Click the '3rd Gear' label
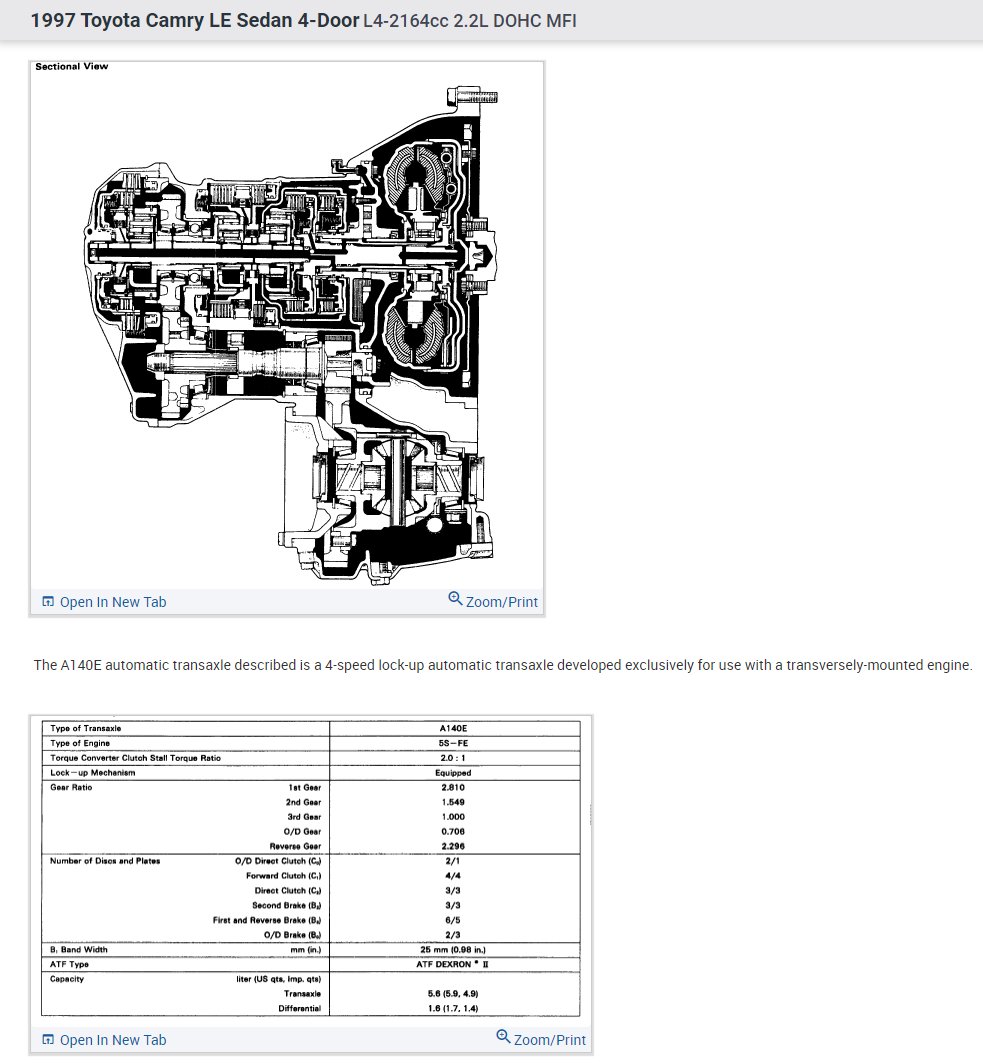This screenshot has width=983, height=1063. 304,817
